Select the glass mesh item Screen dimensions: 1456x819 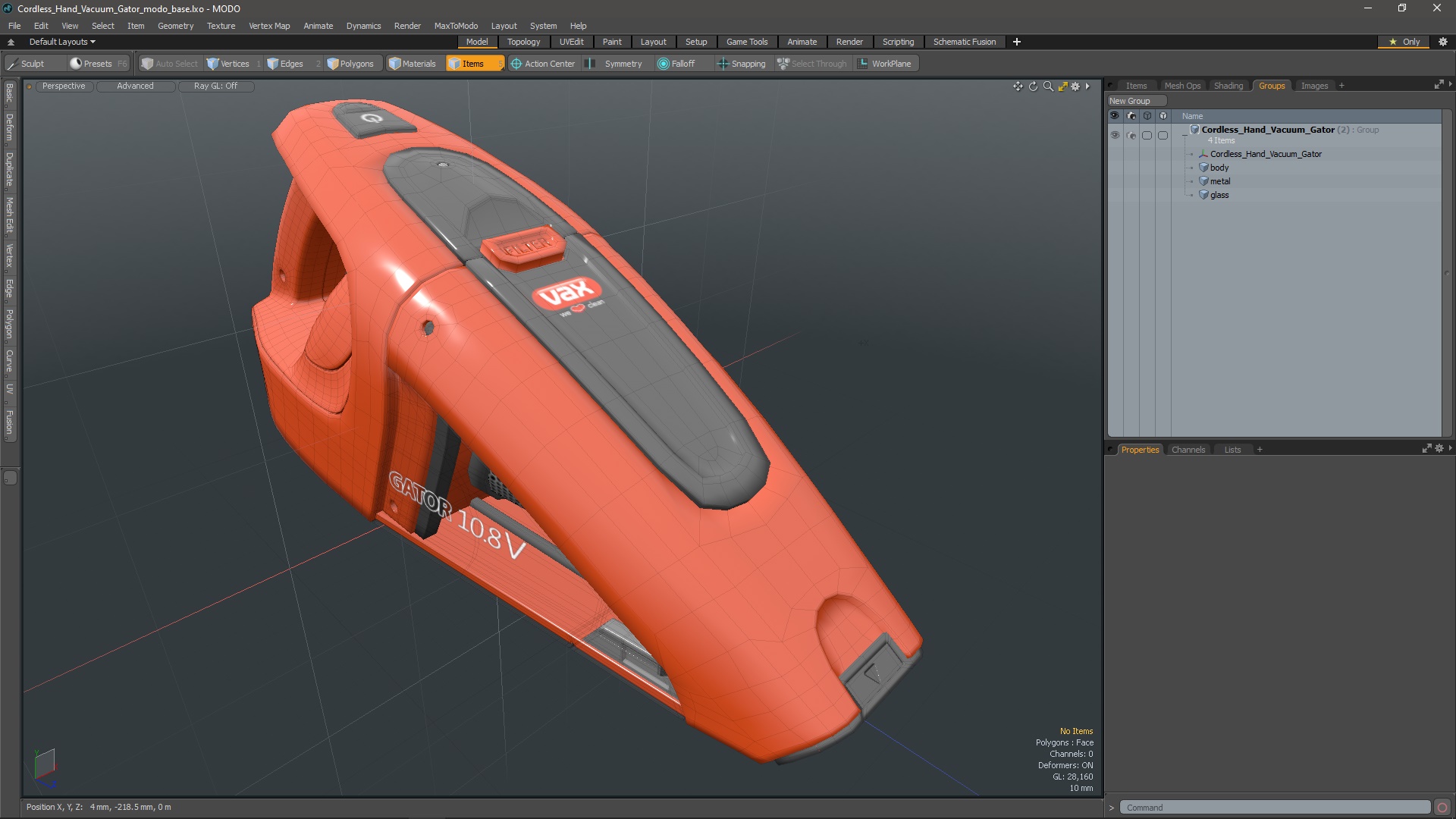[1219, 195]
